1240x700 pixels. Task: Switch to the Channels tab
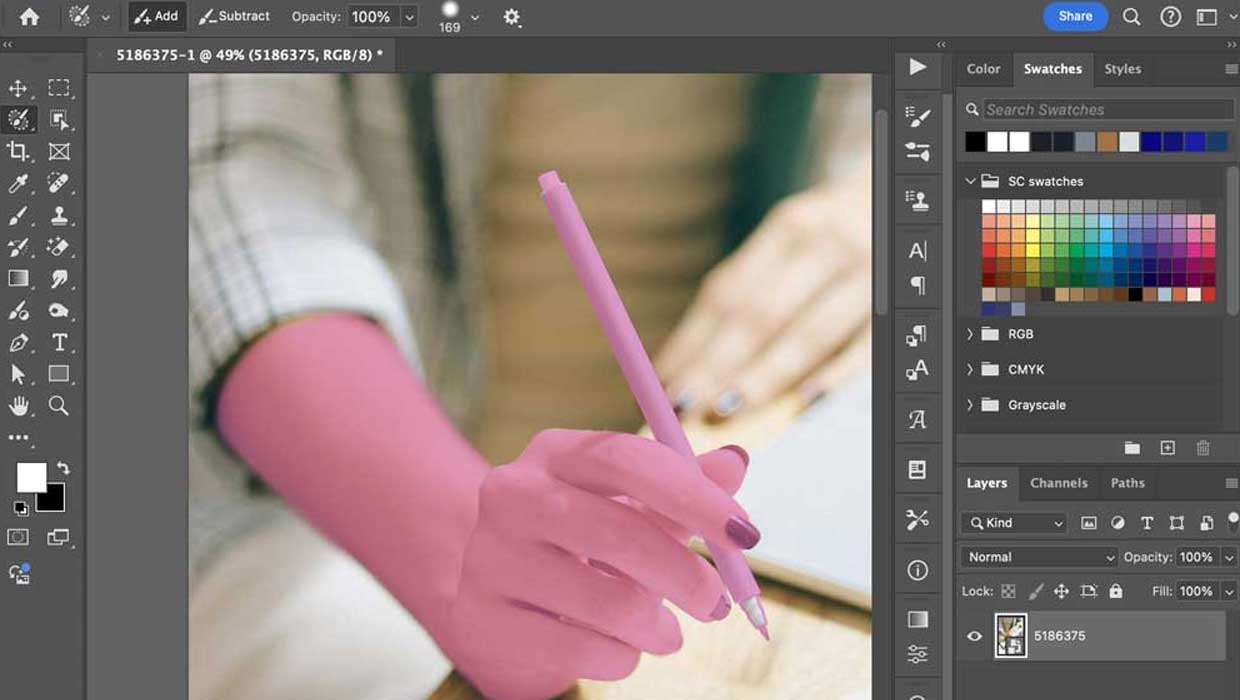[1058, 483]
